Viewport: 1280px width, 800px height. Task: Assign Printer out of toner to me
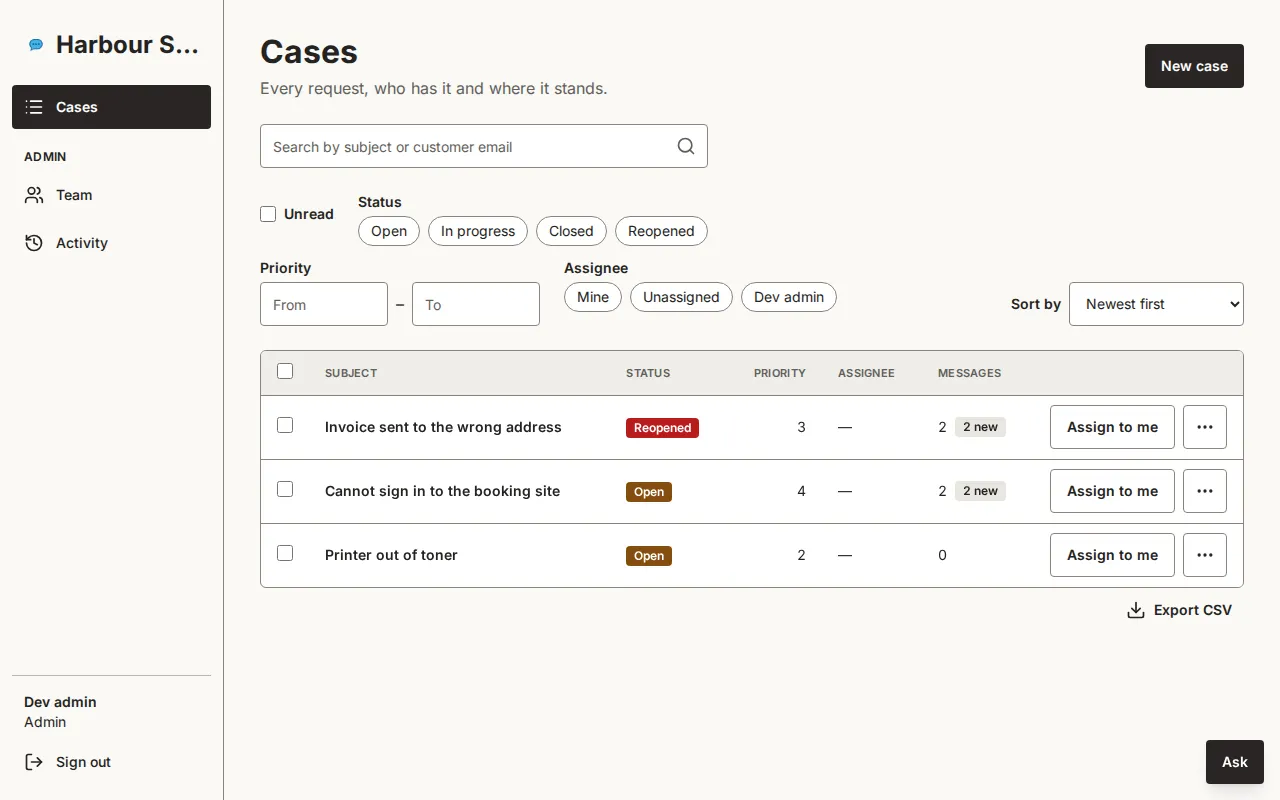tap(1112, 555)
